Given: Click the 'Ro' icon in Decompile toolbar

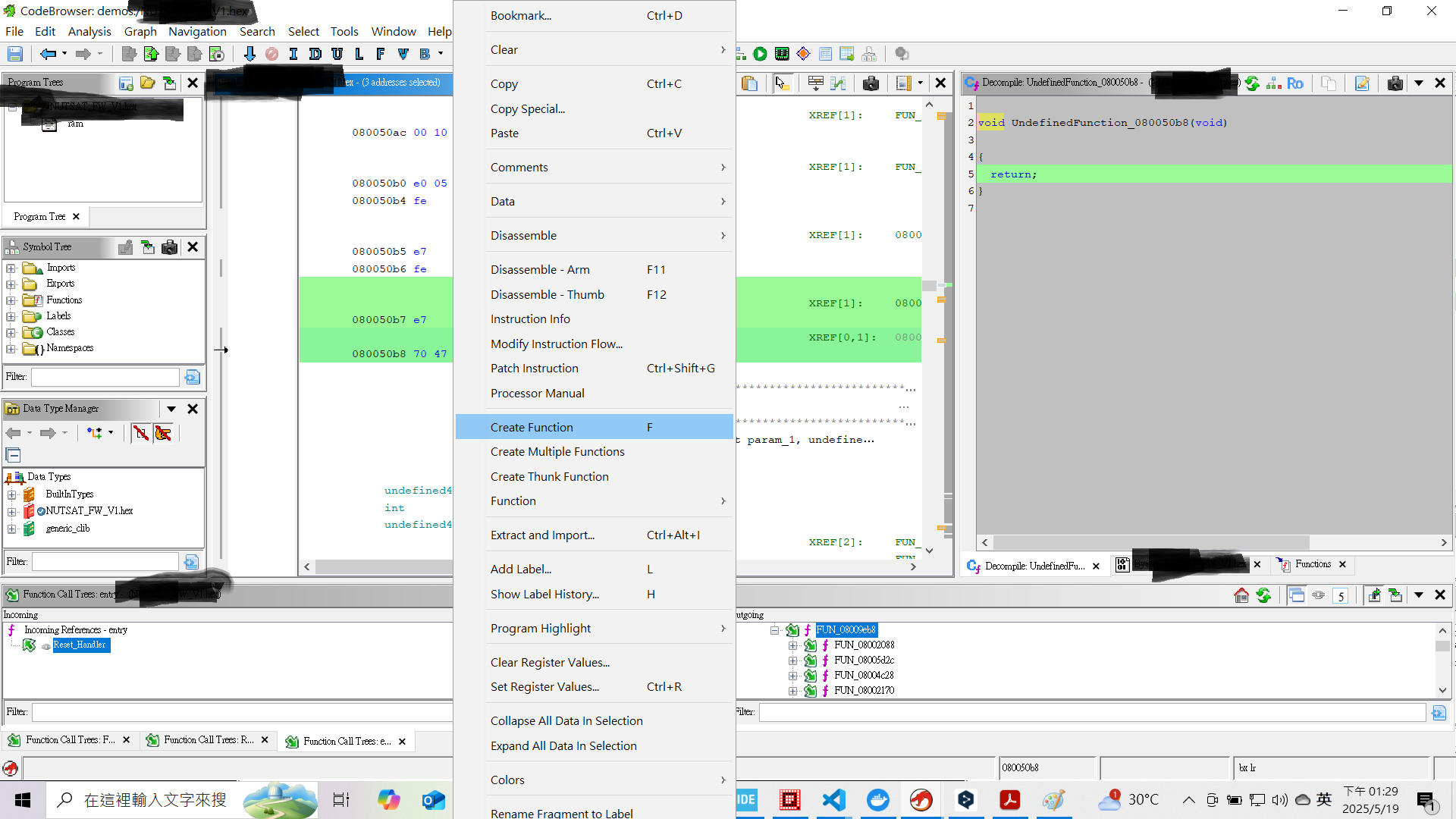Looking at the screenshot, I should tap(1295, 83).
